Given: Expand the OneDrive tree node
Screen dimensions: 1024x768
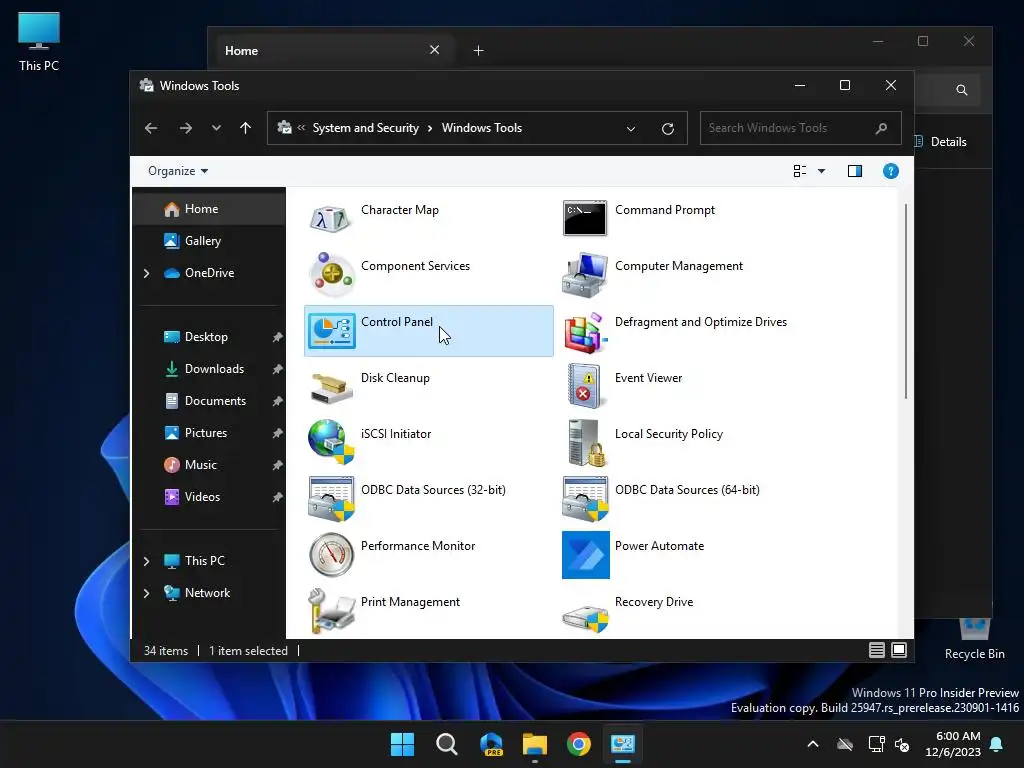Looking at the screenshot, I should tap(146, 273).
